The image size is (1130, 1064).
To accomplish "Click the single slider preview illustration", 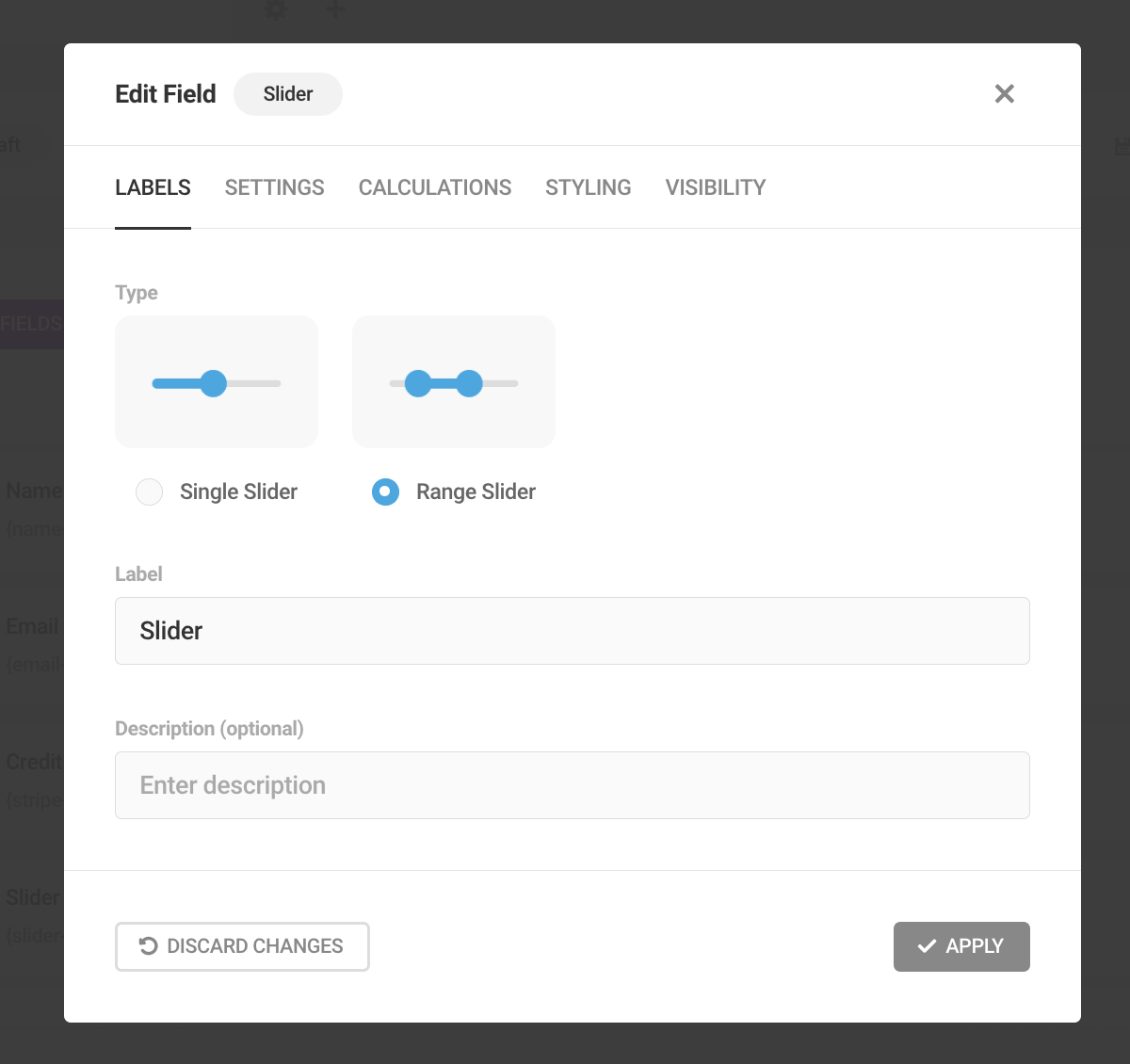I will point(216,381).
